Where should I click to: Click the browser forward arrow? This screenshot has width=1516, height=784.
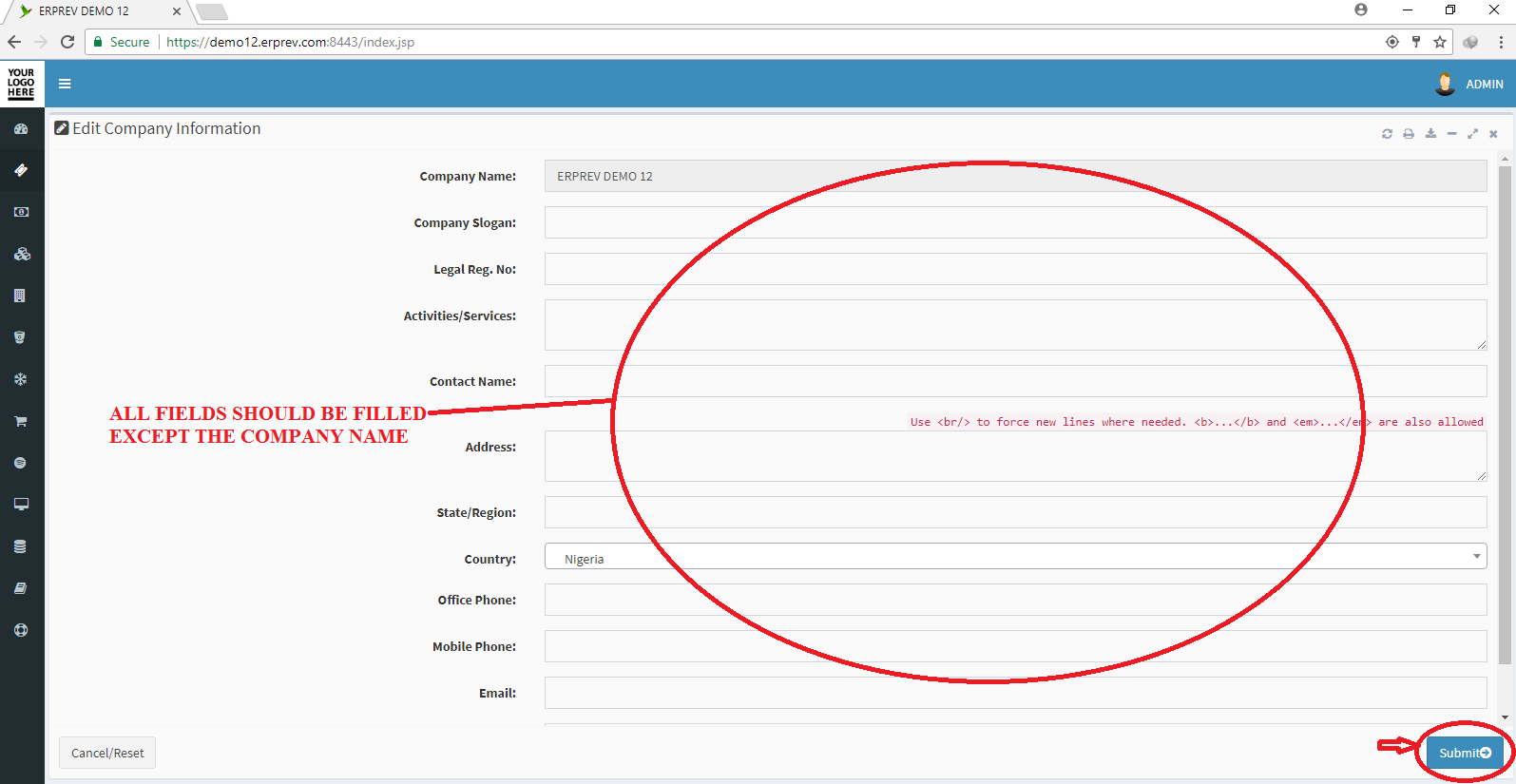(41, 42)
